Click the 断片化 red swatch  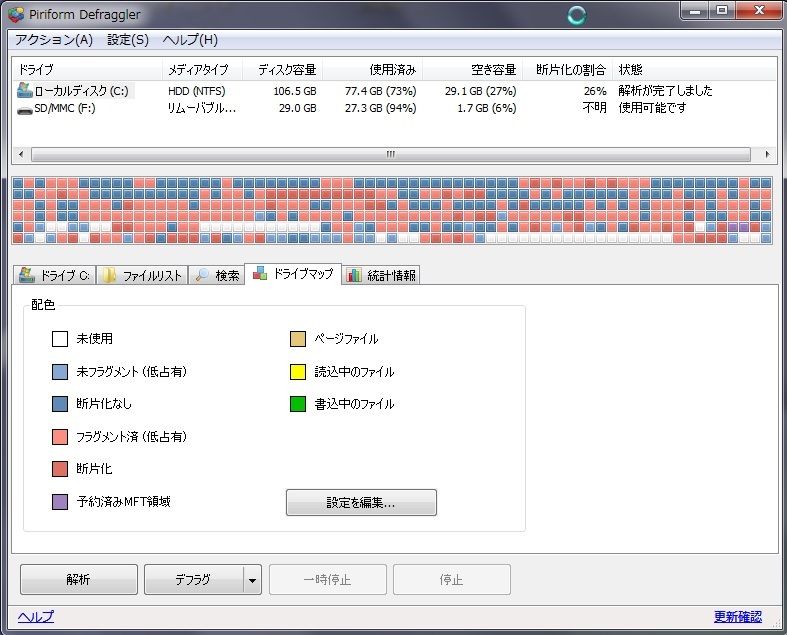[x=60, y=469]
